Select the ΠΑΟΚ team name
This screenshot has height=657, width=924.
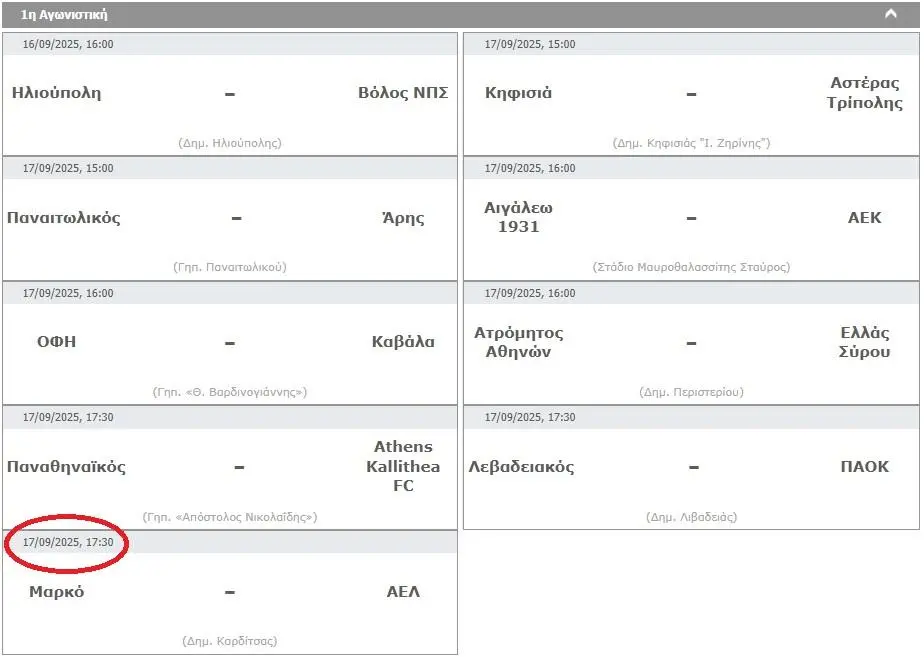864,467
